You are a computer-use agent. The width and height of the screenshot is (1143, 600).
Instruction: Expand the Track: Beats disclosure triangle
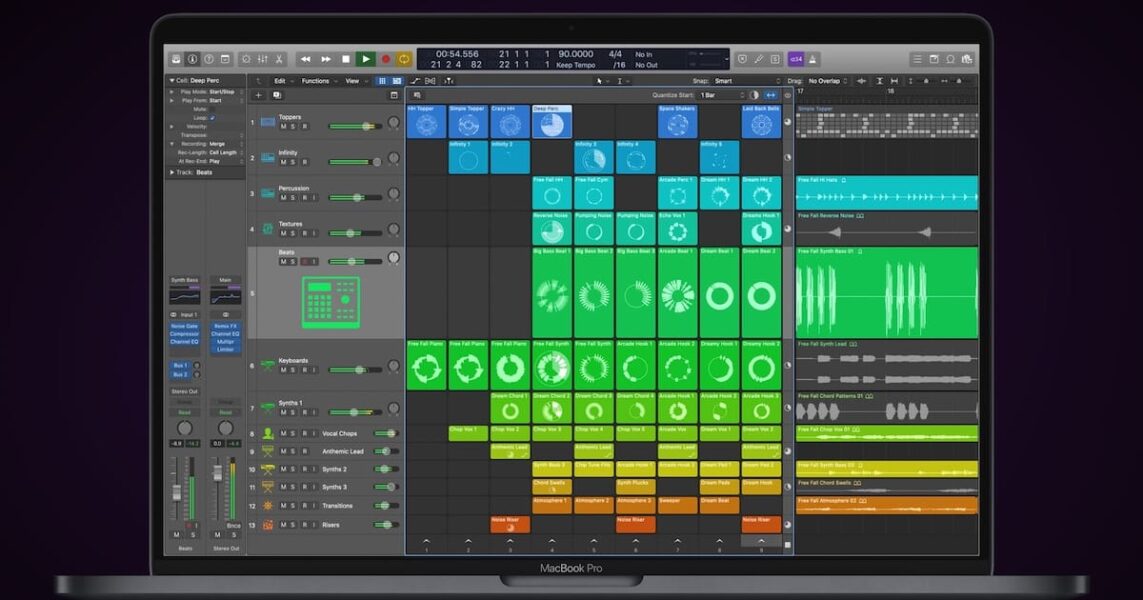(x=171, y=172)
